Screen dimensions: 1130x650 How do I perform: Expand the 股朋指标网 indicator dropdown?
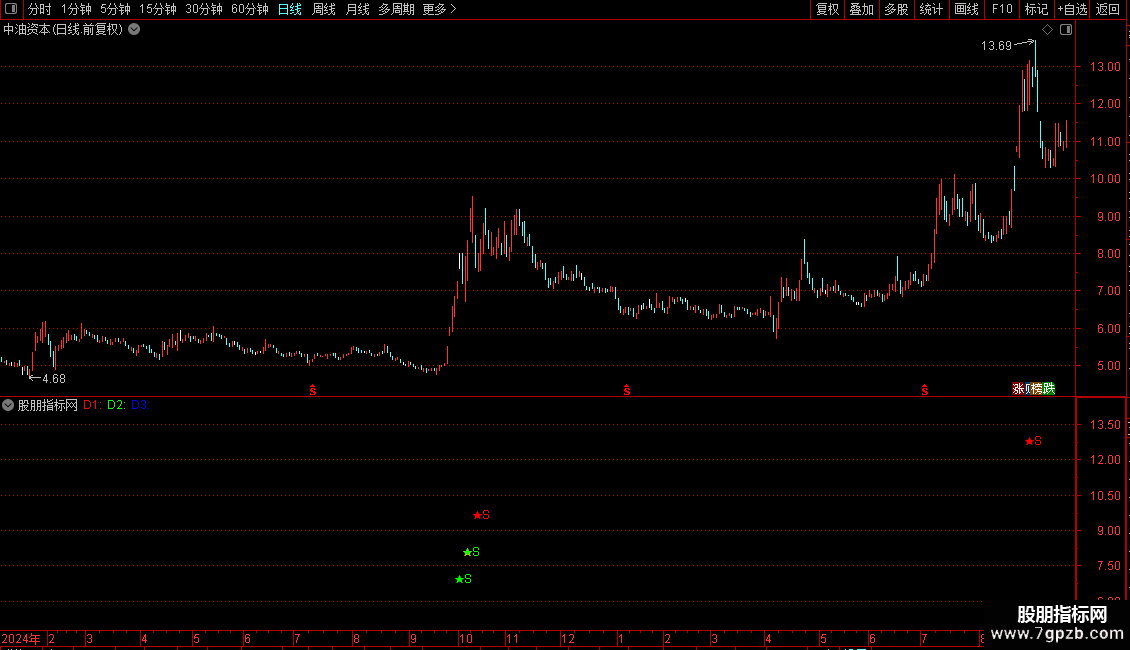8,405
